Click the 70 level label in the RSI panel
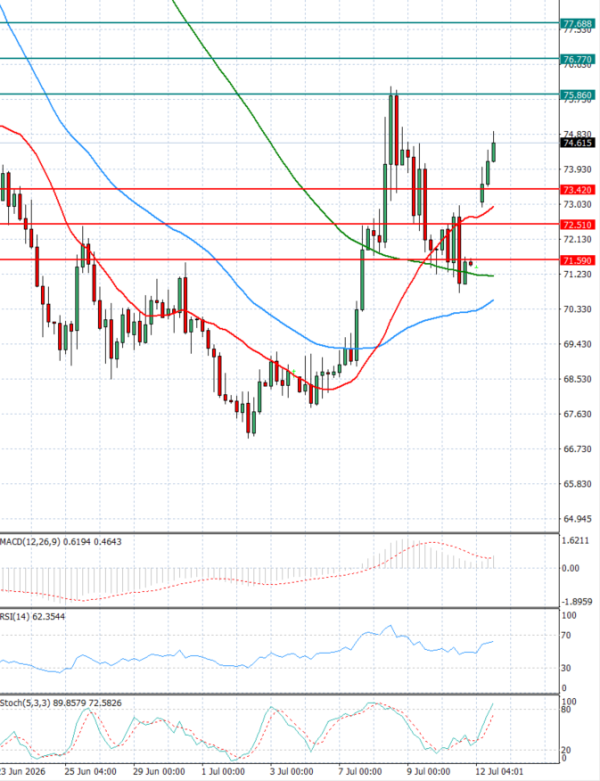The width and height of the screenshot is (600, 781). (566, 636)
